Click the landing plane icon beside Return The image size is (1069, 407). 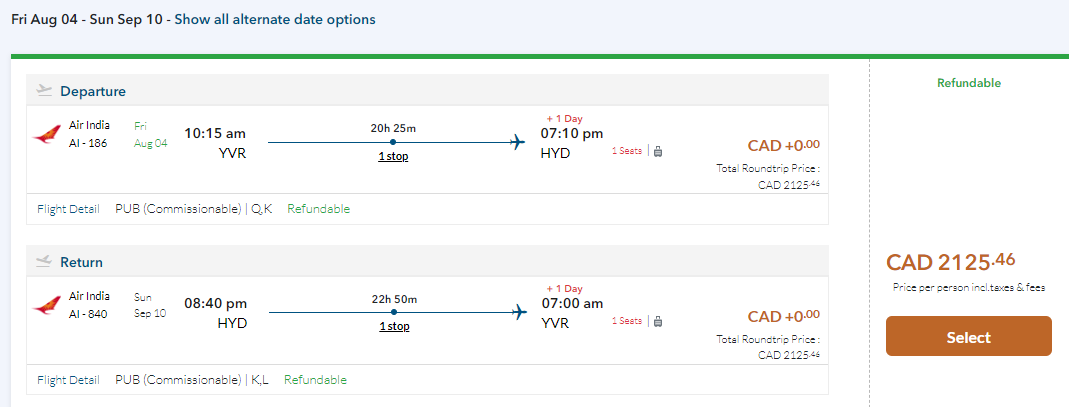(x=44, y=261)
